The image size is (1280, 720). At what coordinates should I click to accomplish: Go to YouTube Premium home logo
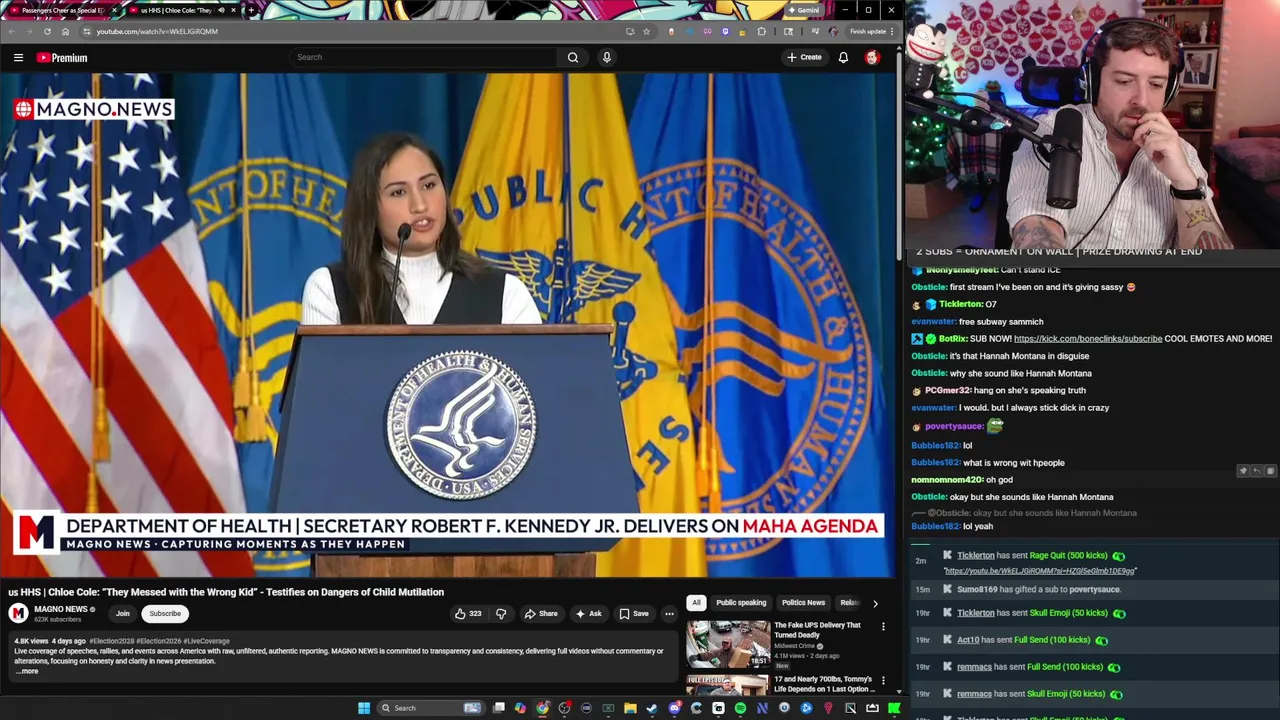click(x=62, y=57)
